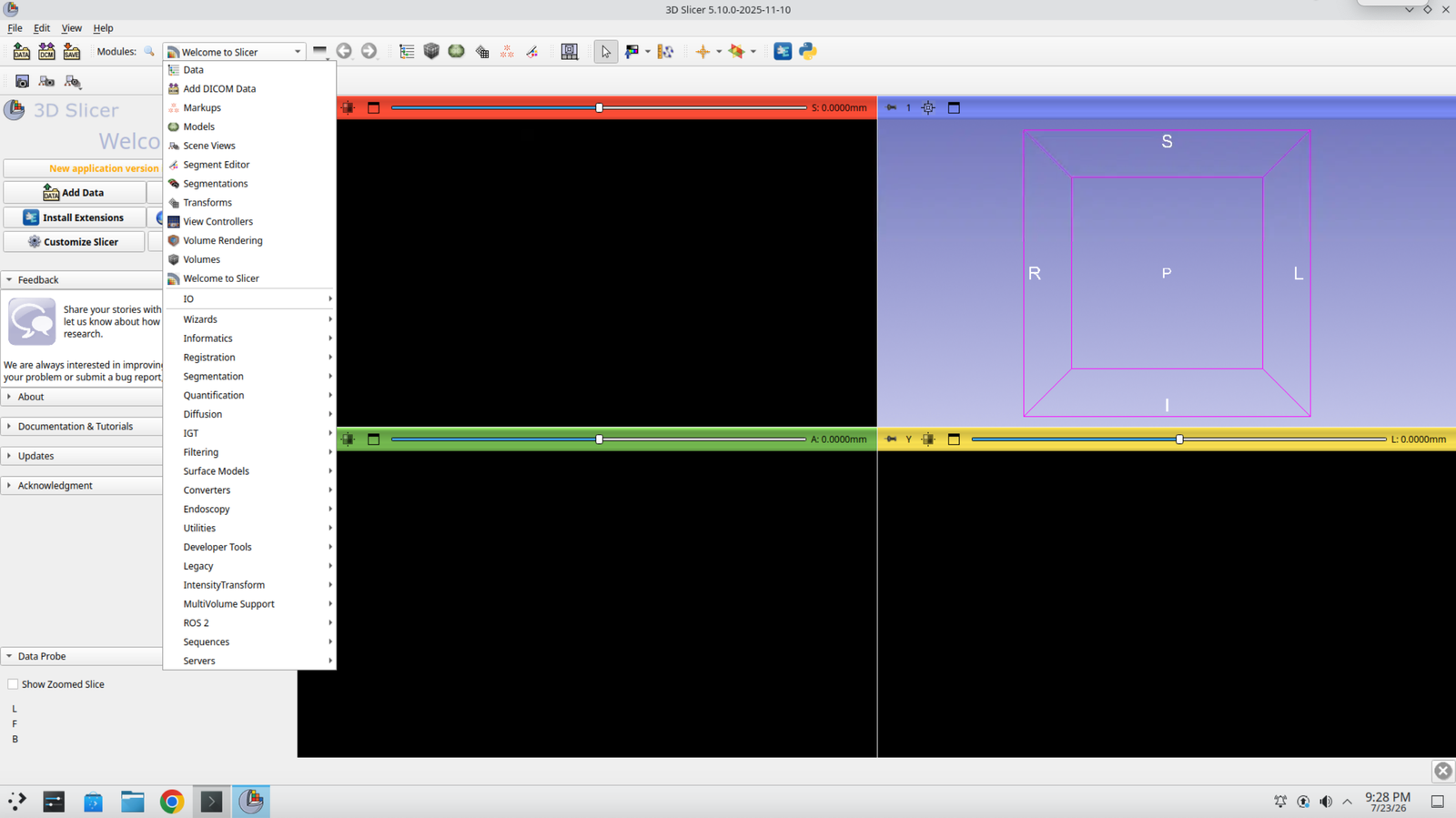1456x818 pixels.
Task: Expand the Acknowledgment section
Action: [82, 486]
